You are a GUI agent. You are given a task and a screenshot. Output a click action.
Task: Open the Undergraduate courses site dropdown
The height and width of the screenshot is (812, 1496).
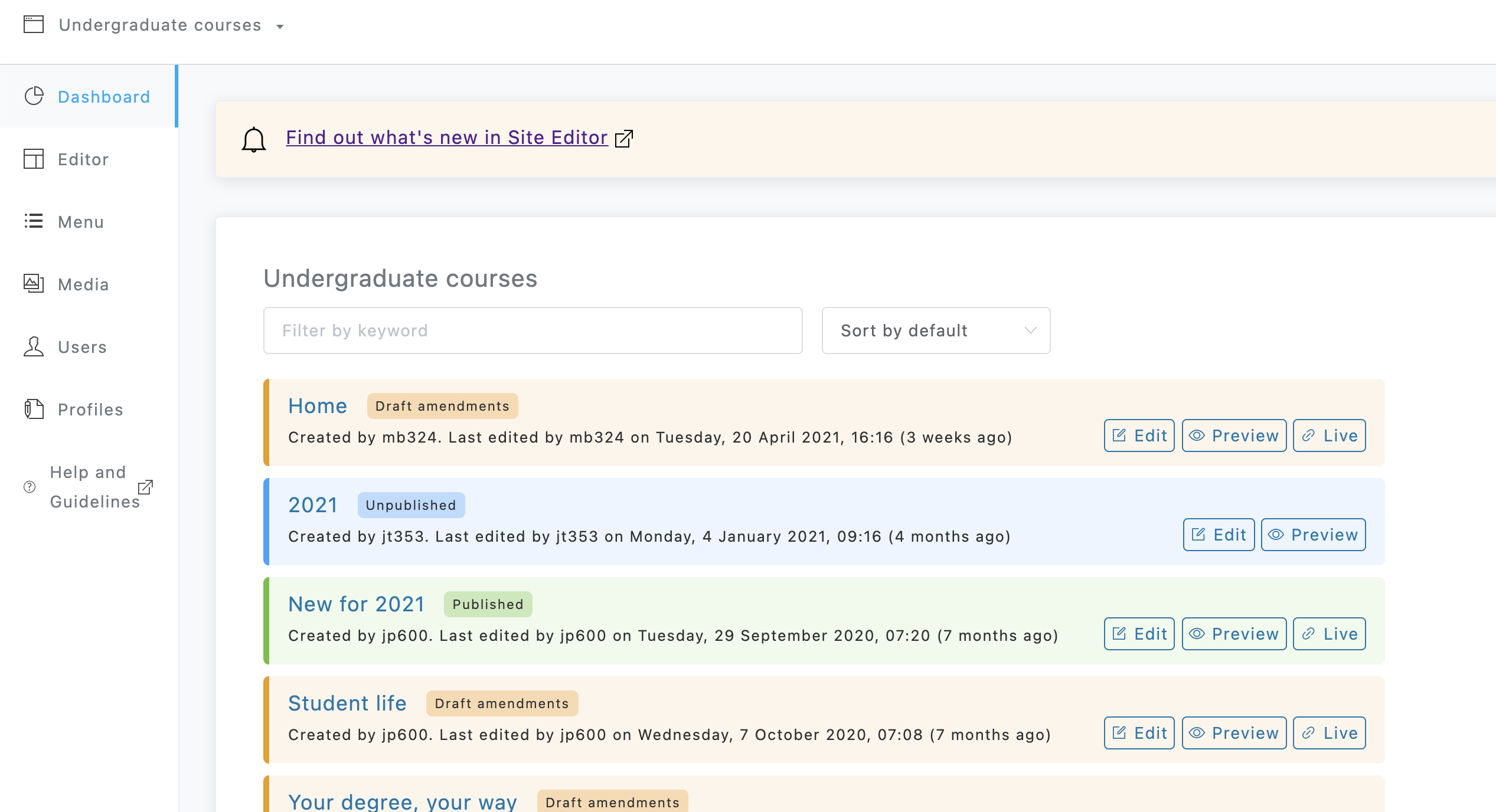[x=171, y=25]
